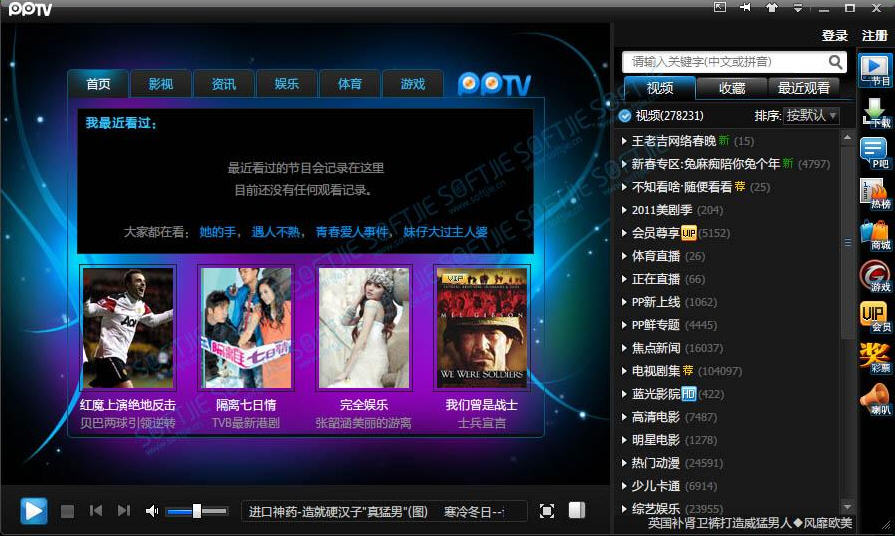Image resolution: width=895 pixels, height=536 pixels.
Task: Select the 最近观看 recent tab
Action: [x=804, y=88]
